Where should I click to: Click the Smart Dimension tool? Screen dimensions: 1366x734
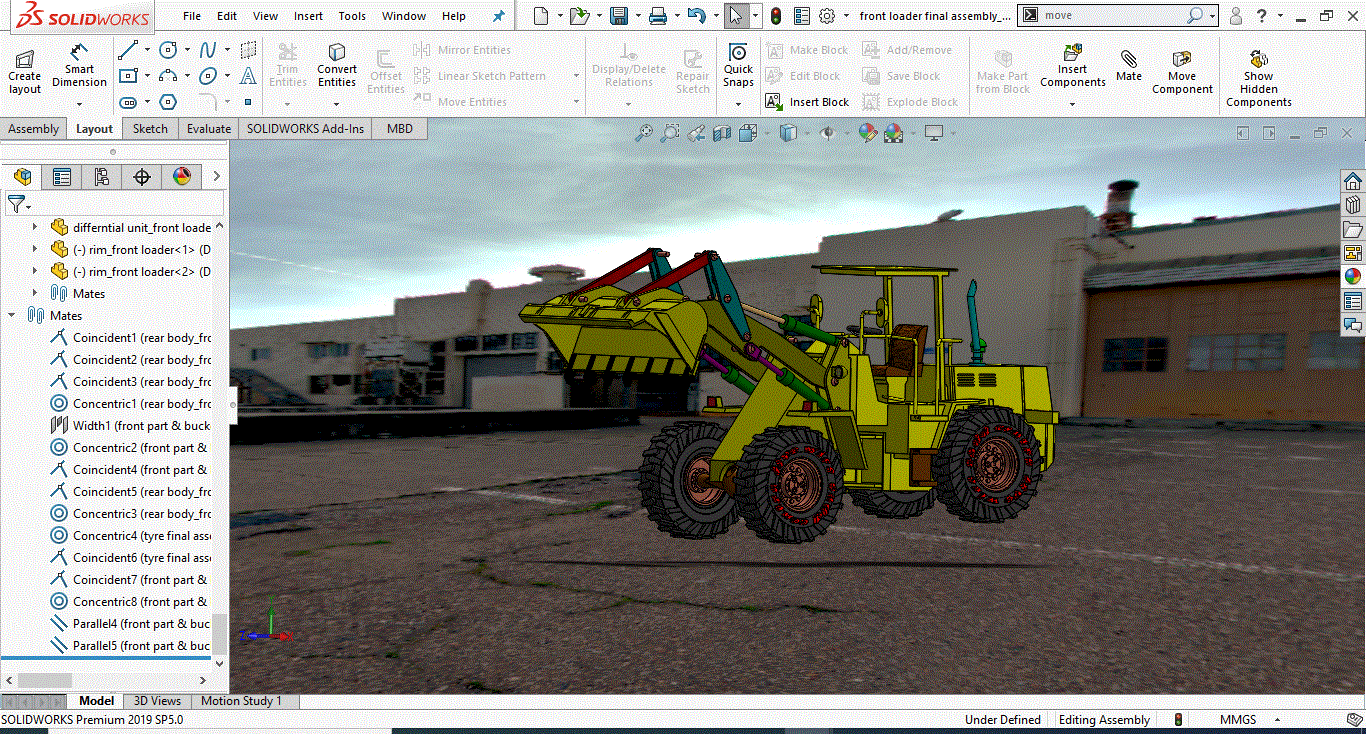(79, 66)
